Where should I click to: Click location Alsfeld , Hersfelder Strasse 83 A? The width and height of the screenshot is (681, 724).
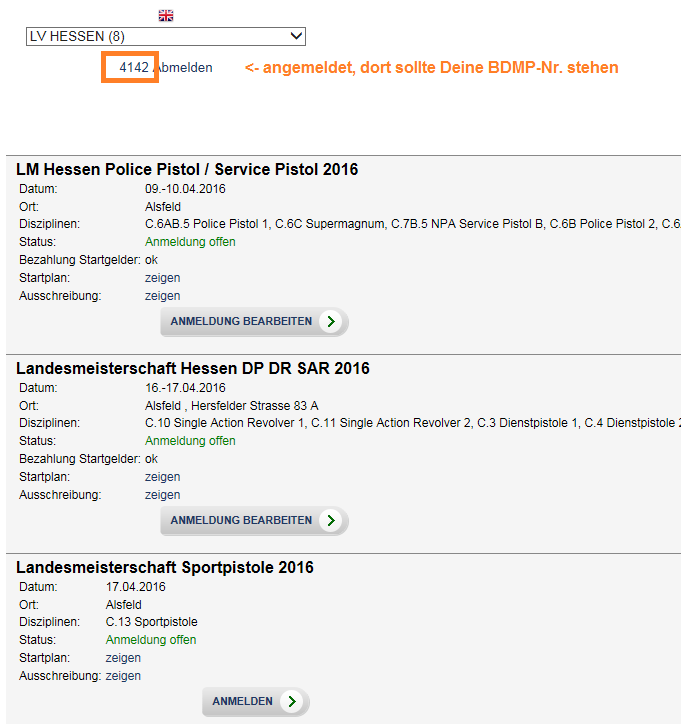tap(232, 406)
